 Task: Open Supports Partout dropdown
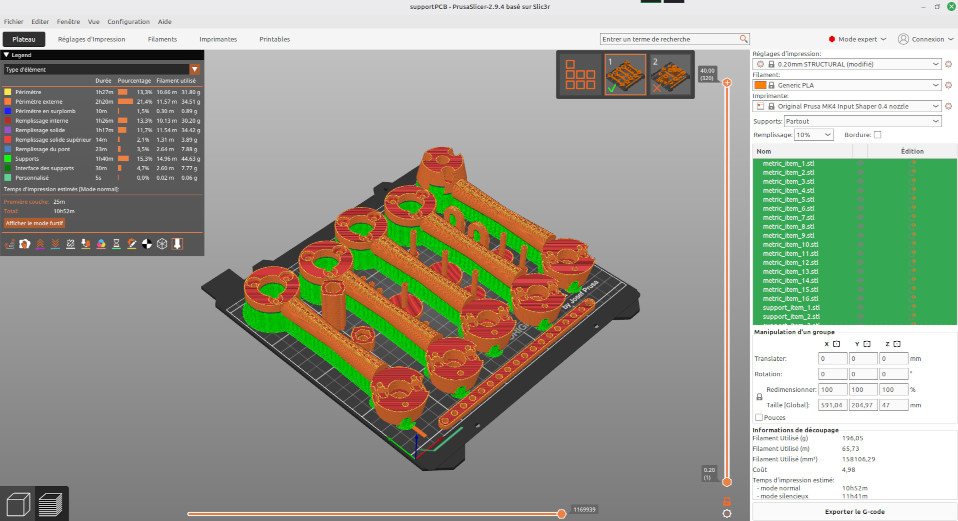(863, 122)
